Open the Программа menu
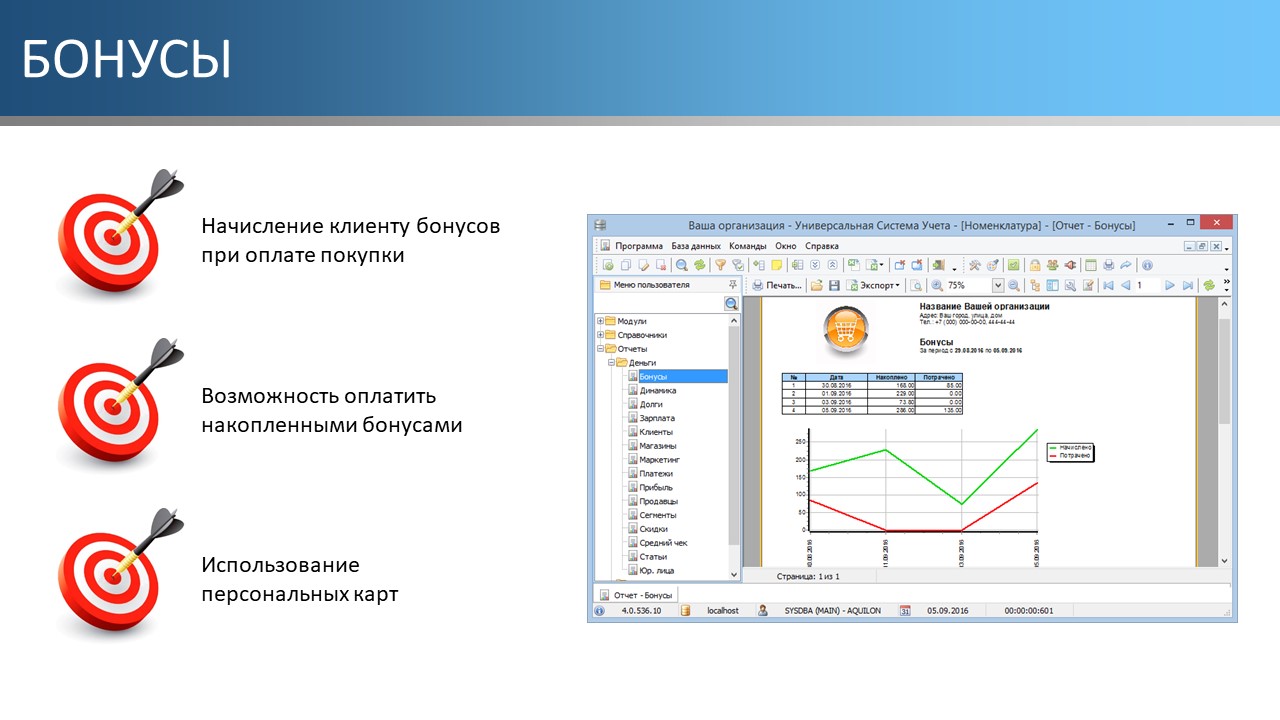 pos(638,246)
